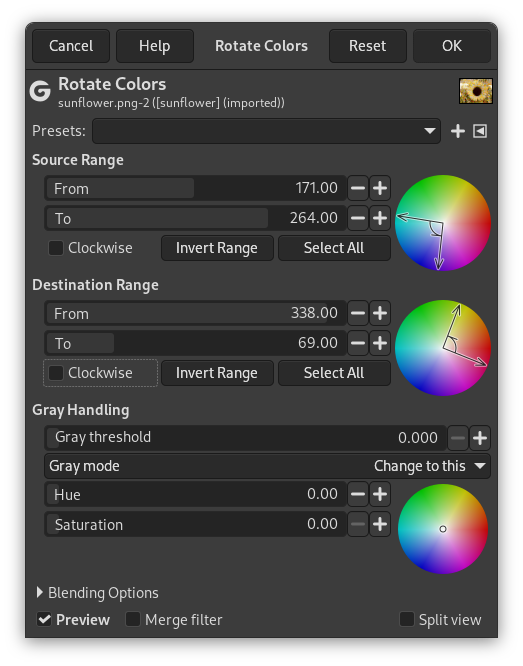Click the Saturation minus button
This screenshot has width=523, height=666.
point(358,524)
